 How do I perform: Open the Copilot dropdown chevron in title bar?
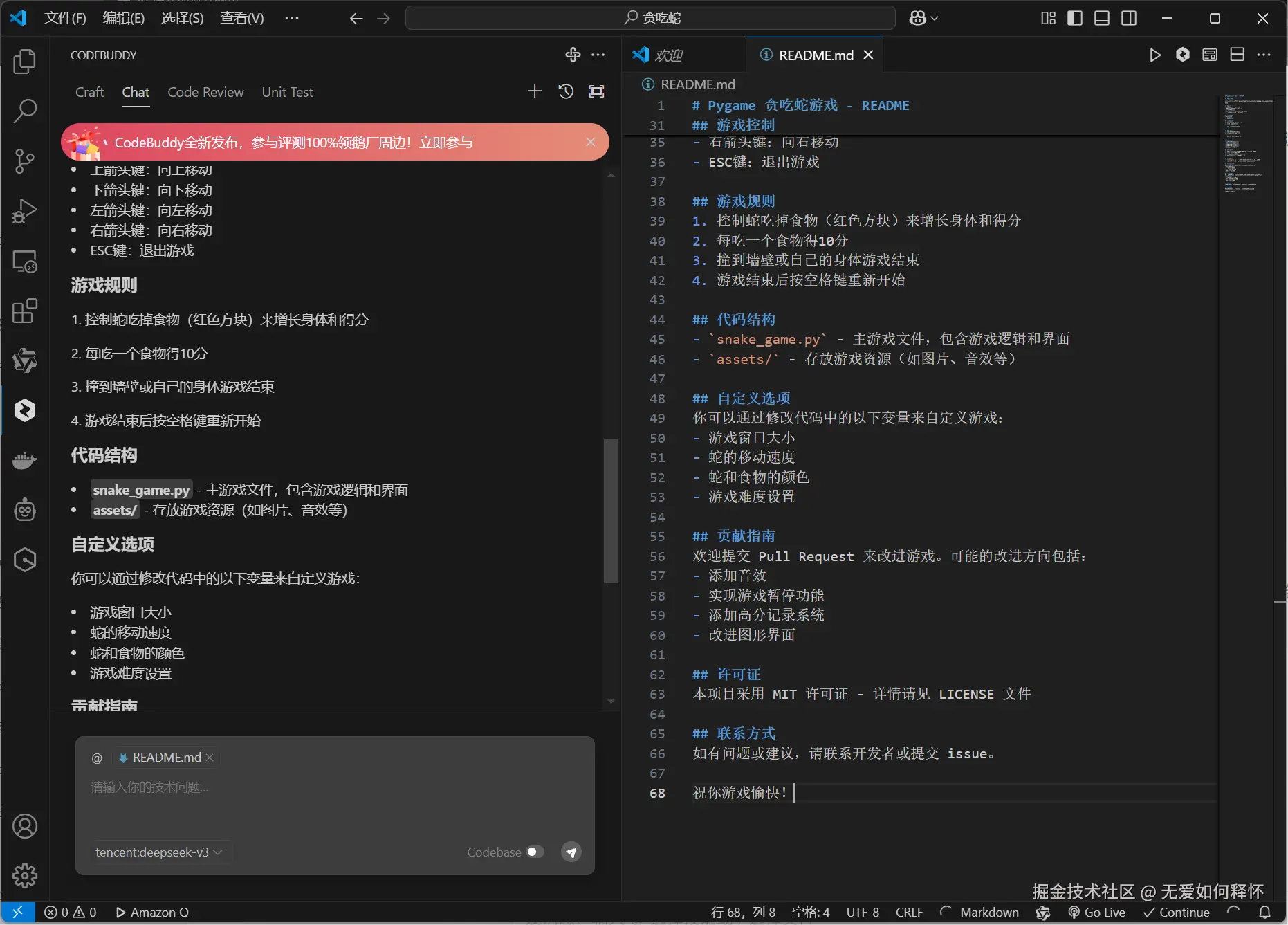click(935, 18)
